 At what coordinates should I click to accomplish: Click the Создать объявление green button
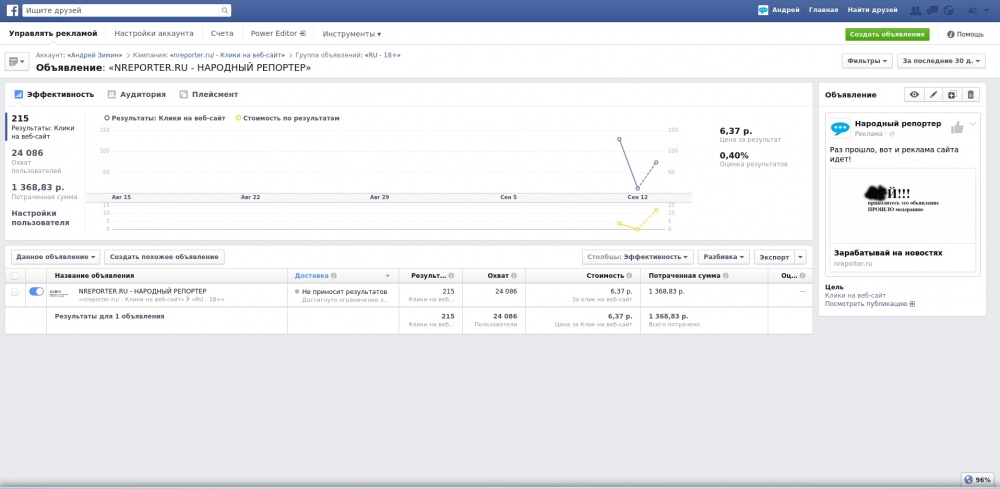[887, 34]
